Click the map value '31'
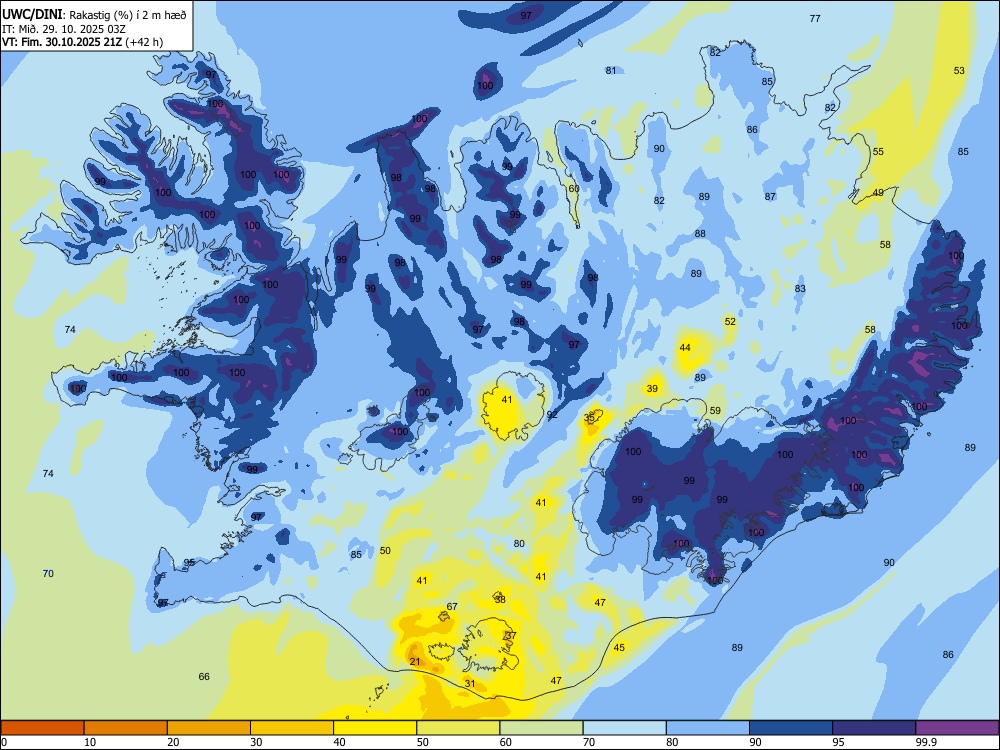This screenshot has width=1000, height=750. tap(470, 683)
